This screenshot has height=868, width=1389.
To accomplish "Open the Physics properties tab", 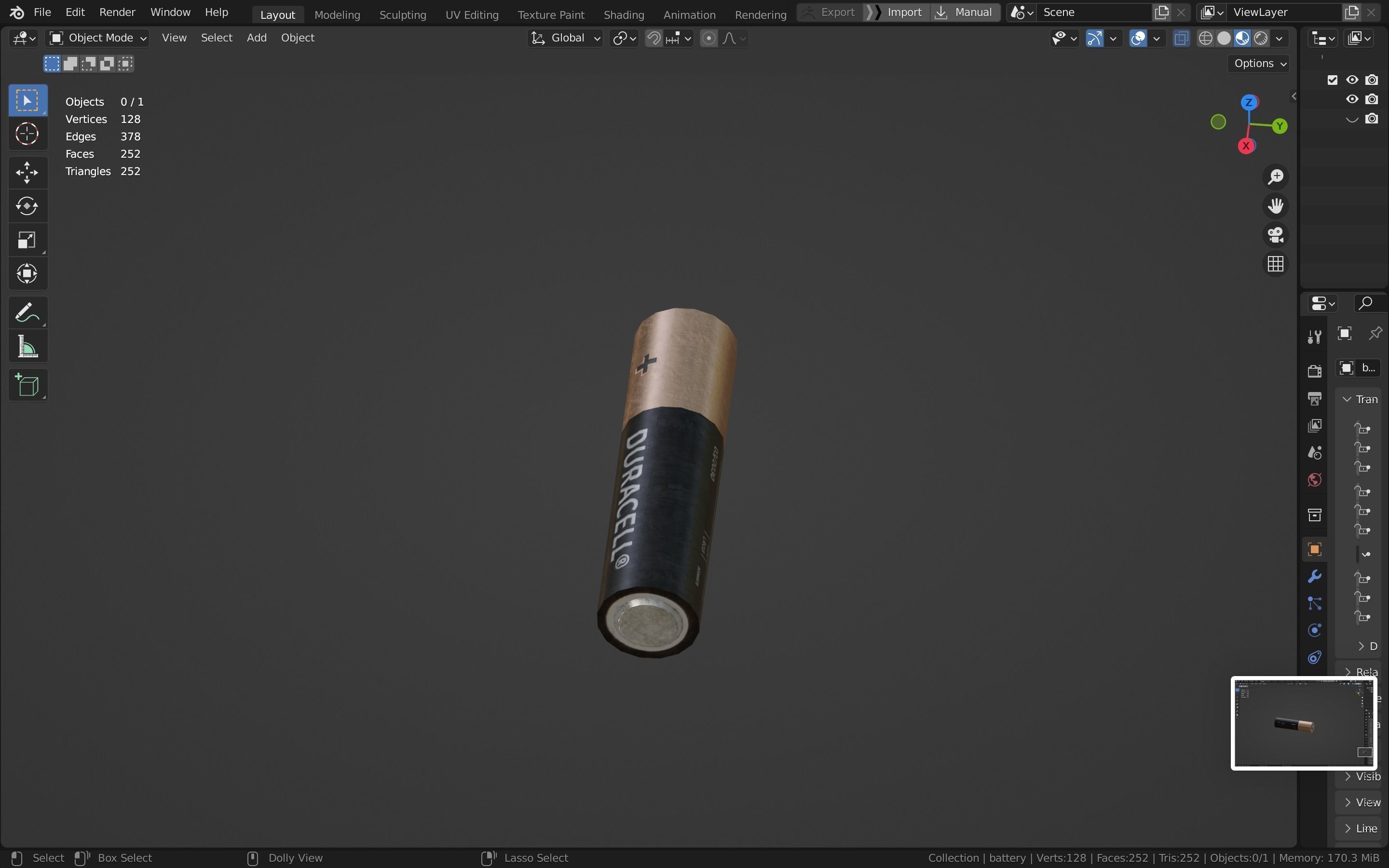I will point(1314,630).
